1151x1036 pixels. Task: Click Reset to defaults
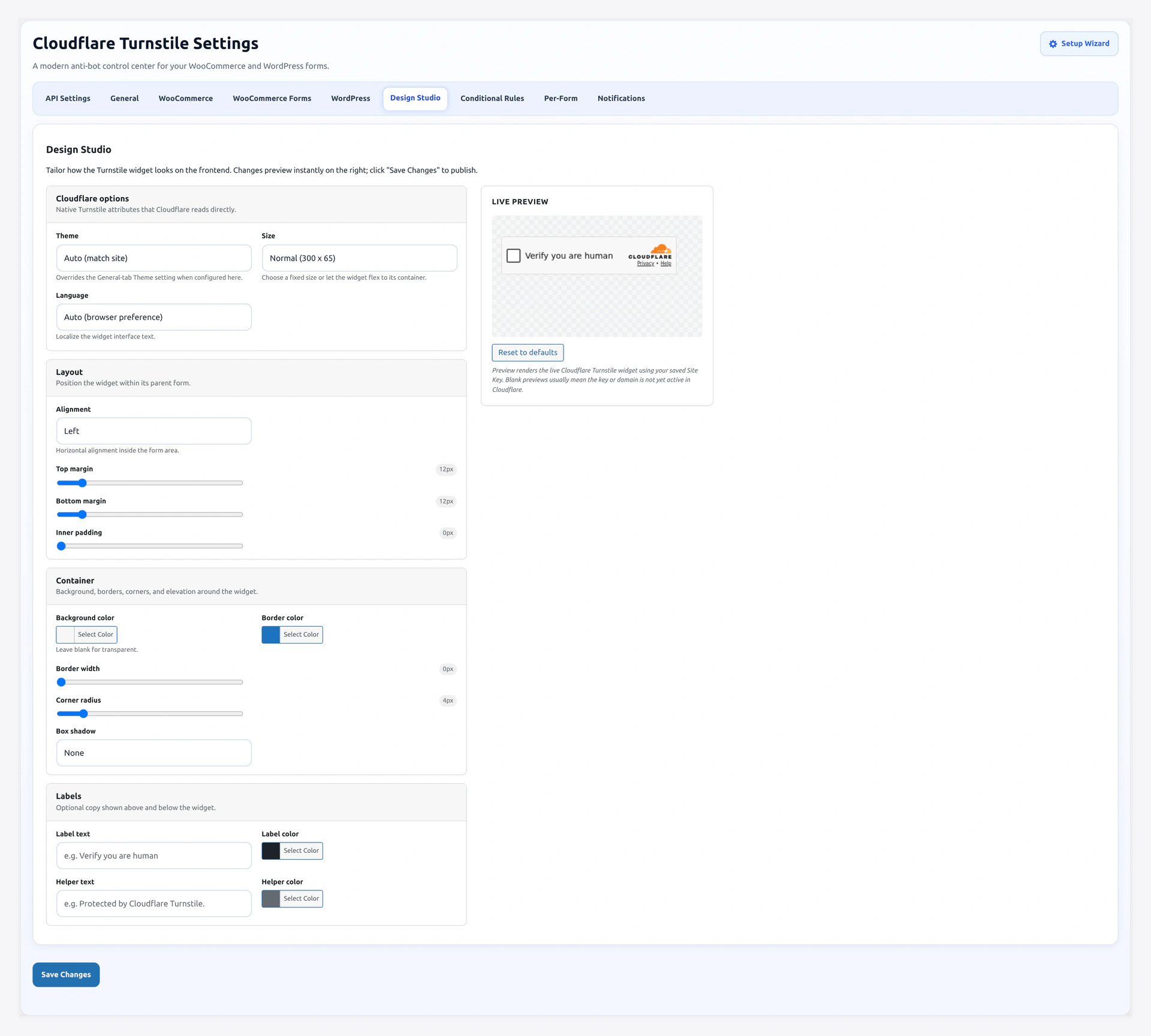pos(528,352)
